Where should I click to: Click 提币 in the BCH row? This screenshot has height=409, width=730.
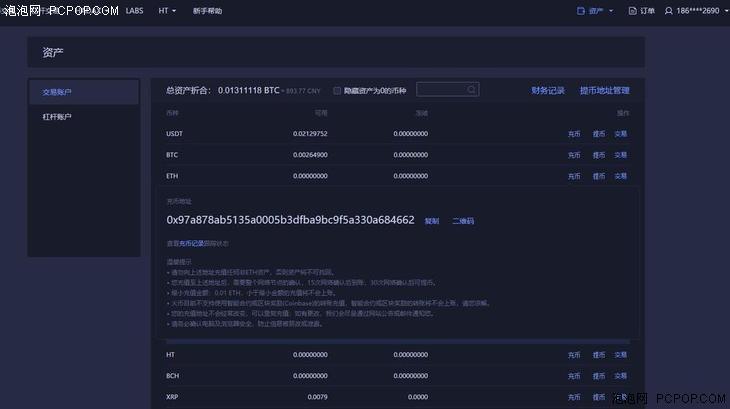point(599,375)
